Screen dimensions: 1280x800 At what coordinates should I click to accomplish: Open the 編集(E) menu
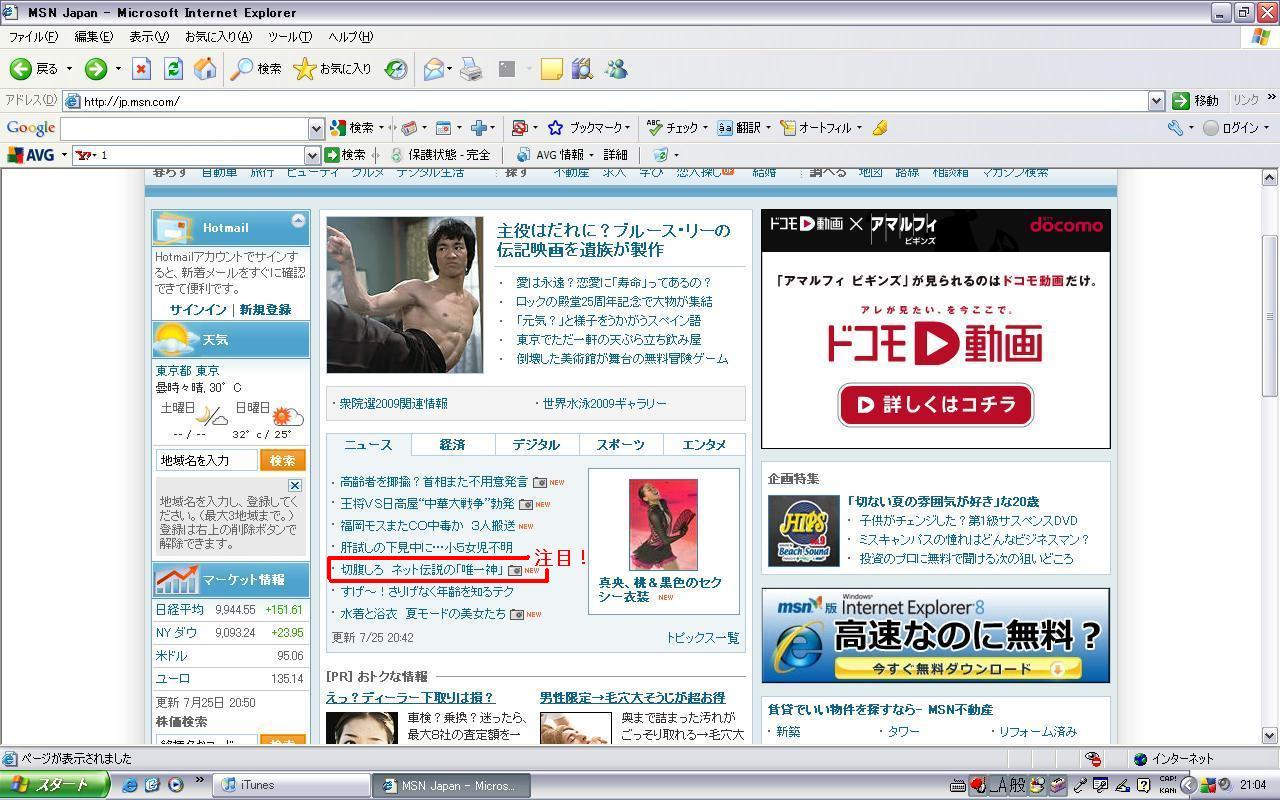pyautogui.click(x=94, y=37)
